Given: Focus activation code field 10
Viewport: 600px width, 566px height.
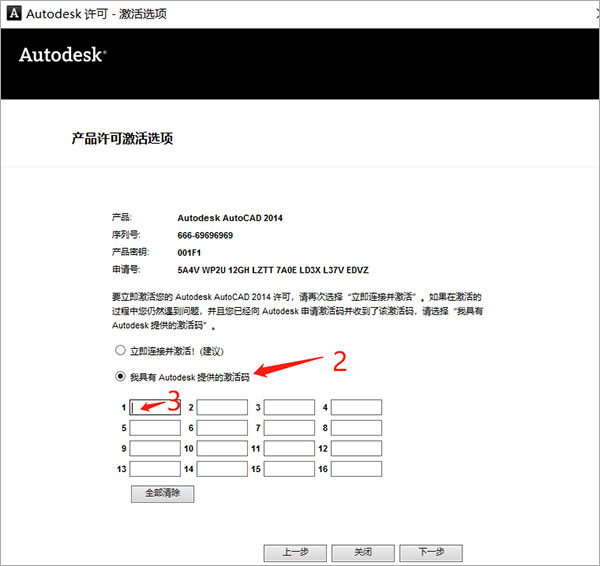Looking at the screenshot, I should (222, 448).
